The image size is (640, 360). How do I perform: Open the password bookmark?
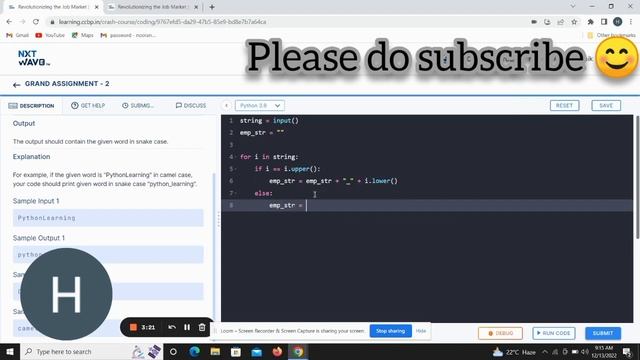pyautogui.click(x=129, y=35)
